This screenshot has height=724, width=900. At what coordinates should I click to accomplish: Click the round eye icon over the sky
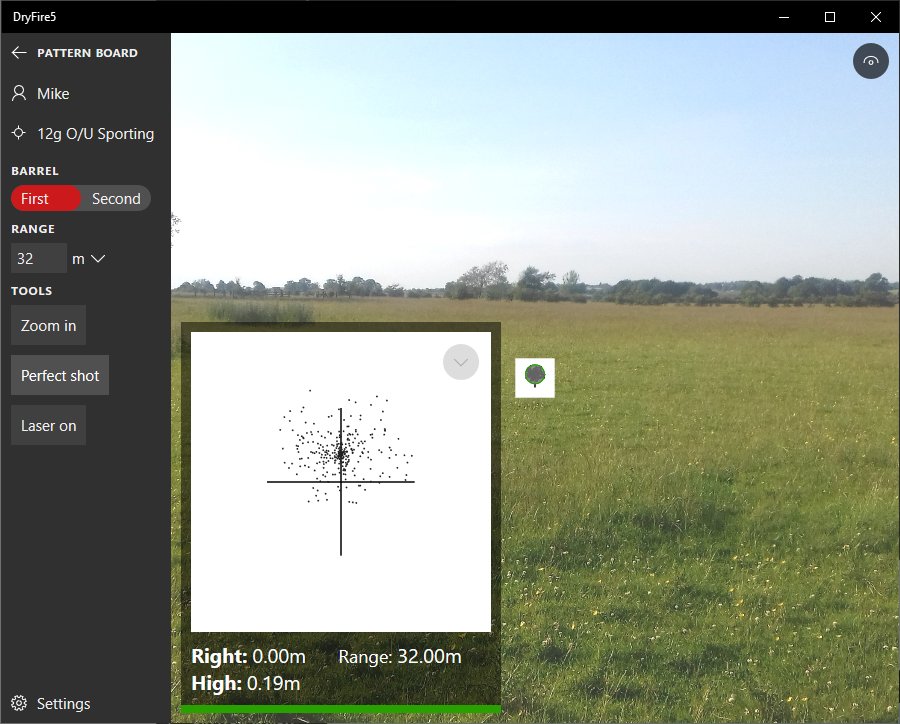coord(870,61)
